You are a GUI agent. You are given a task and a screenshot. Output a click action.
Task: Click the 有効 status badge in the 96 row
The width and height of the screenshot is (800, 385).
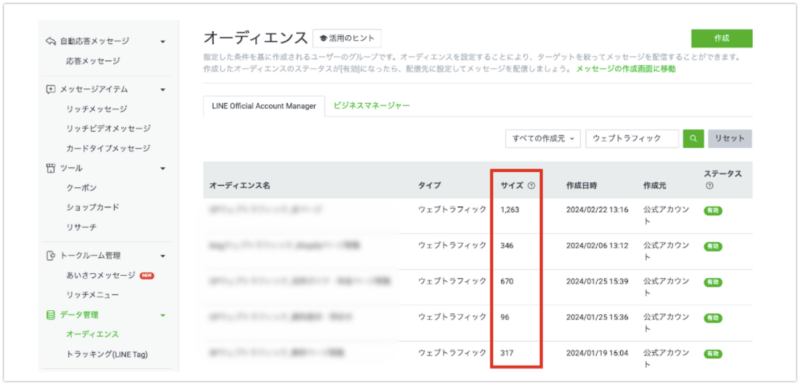(x=713, y=318)
